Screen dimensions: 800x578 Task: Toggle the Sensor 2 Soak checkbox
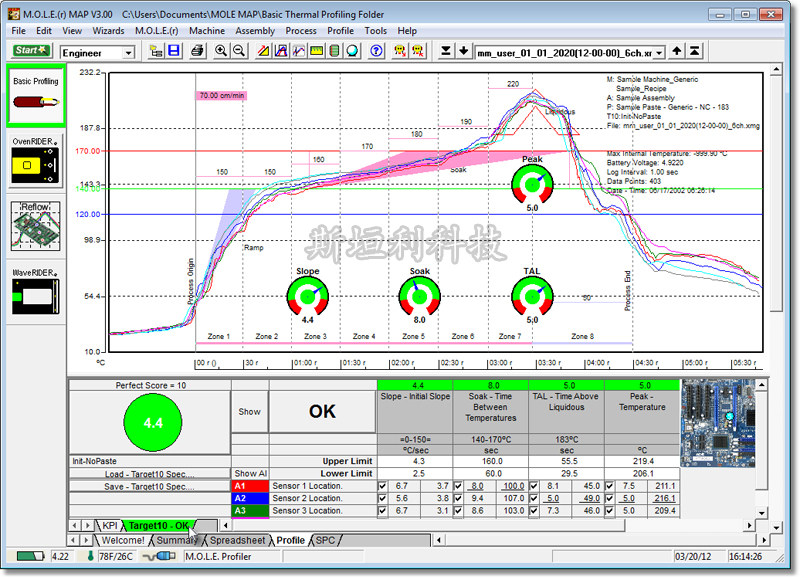[458, 498]
